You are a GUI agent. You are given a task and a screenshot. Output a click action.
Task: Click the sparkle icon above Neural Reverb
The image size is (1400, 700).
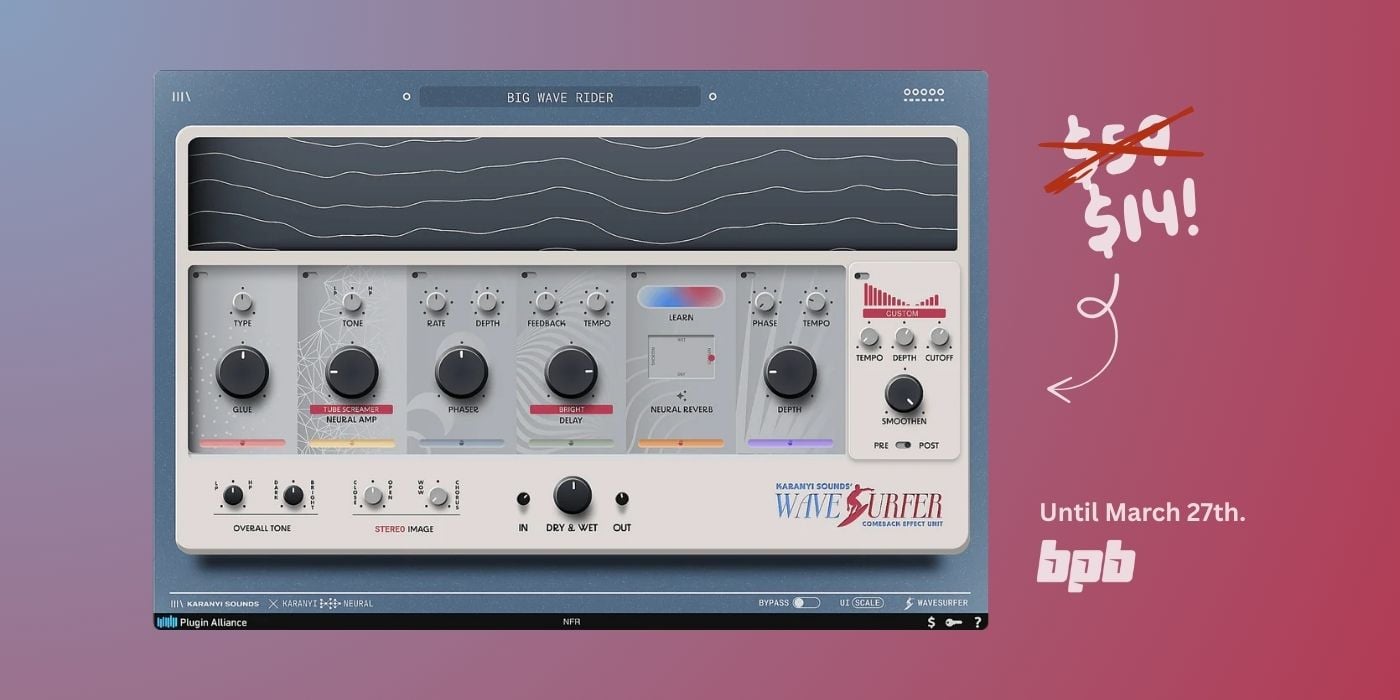tap(681, 395)
